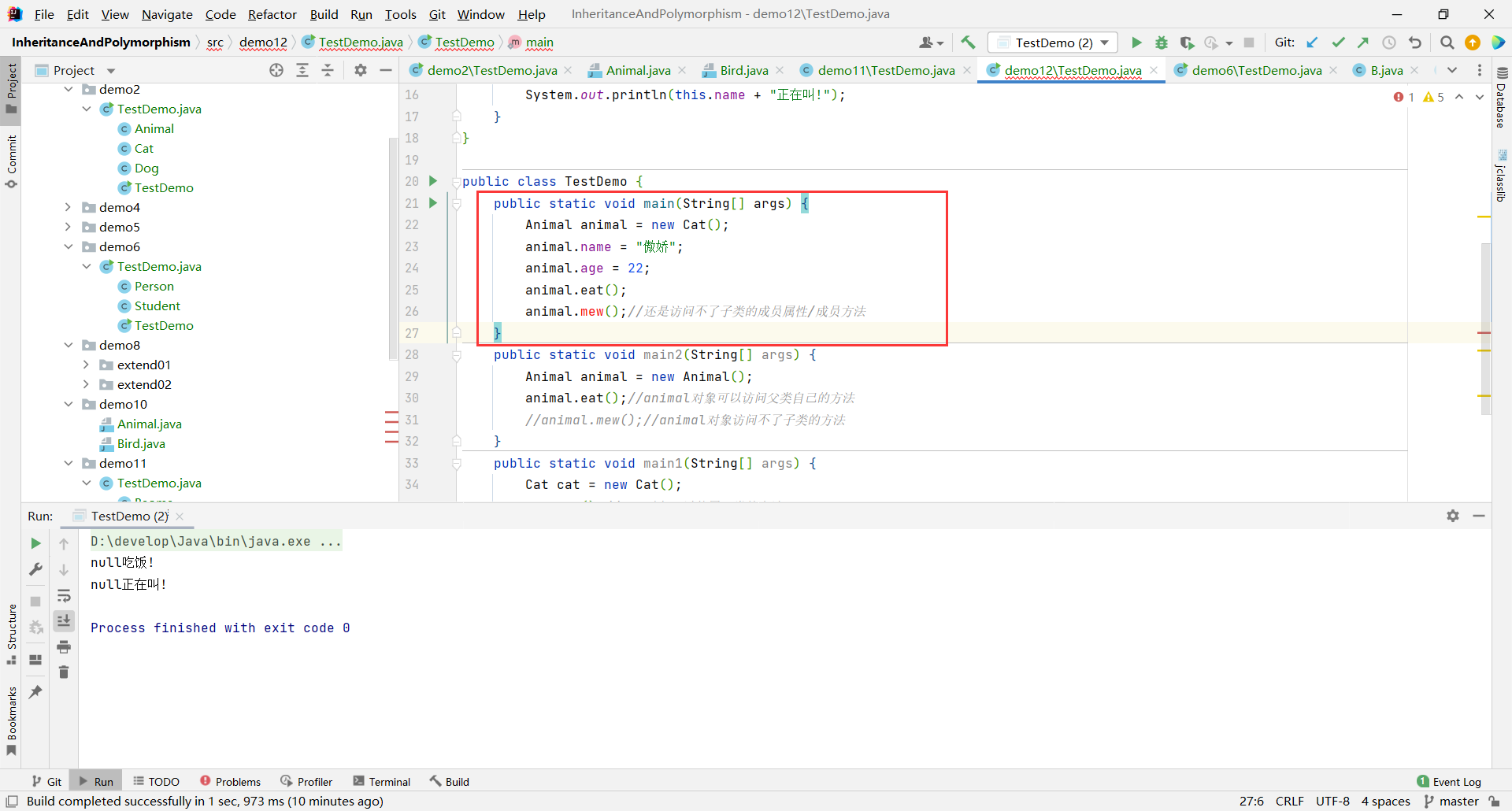This screenshot has height=811, width=1512.
Task: Click the print output icon in Run panel
Action: click(64, 647)
